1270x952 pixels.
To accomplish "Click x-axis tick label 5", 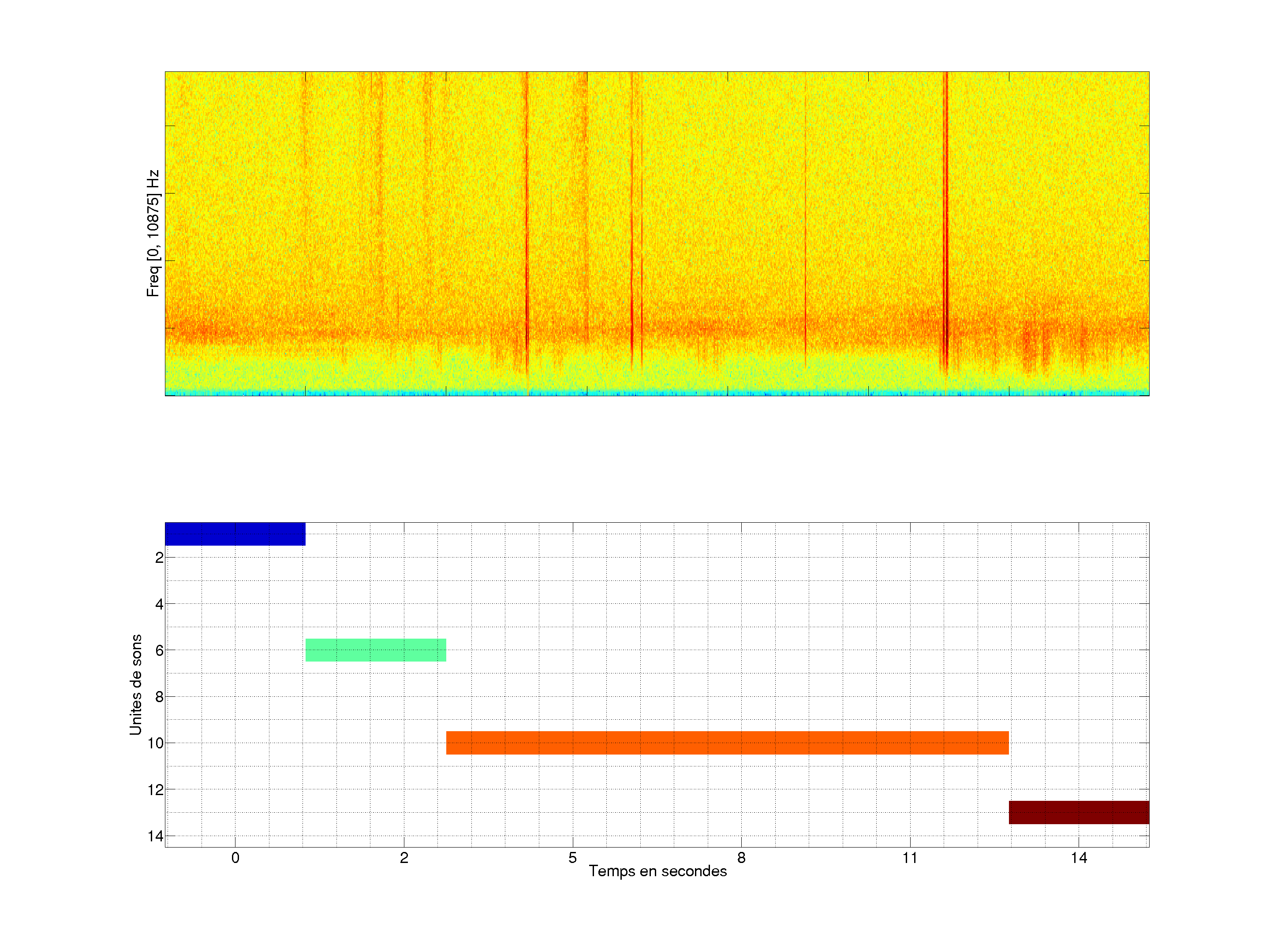I will [572, 858].
